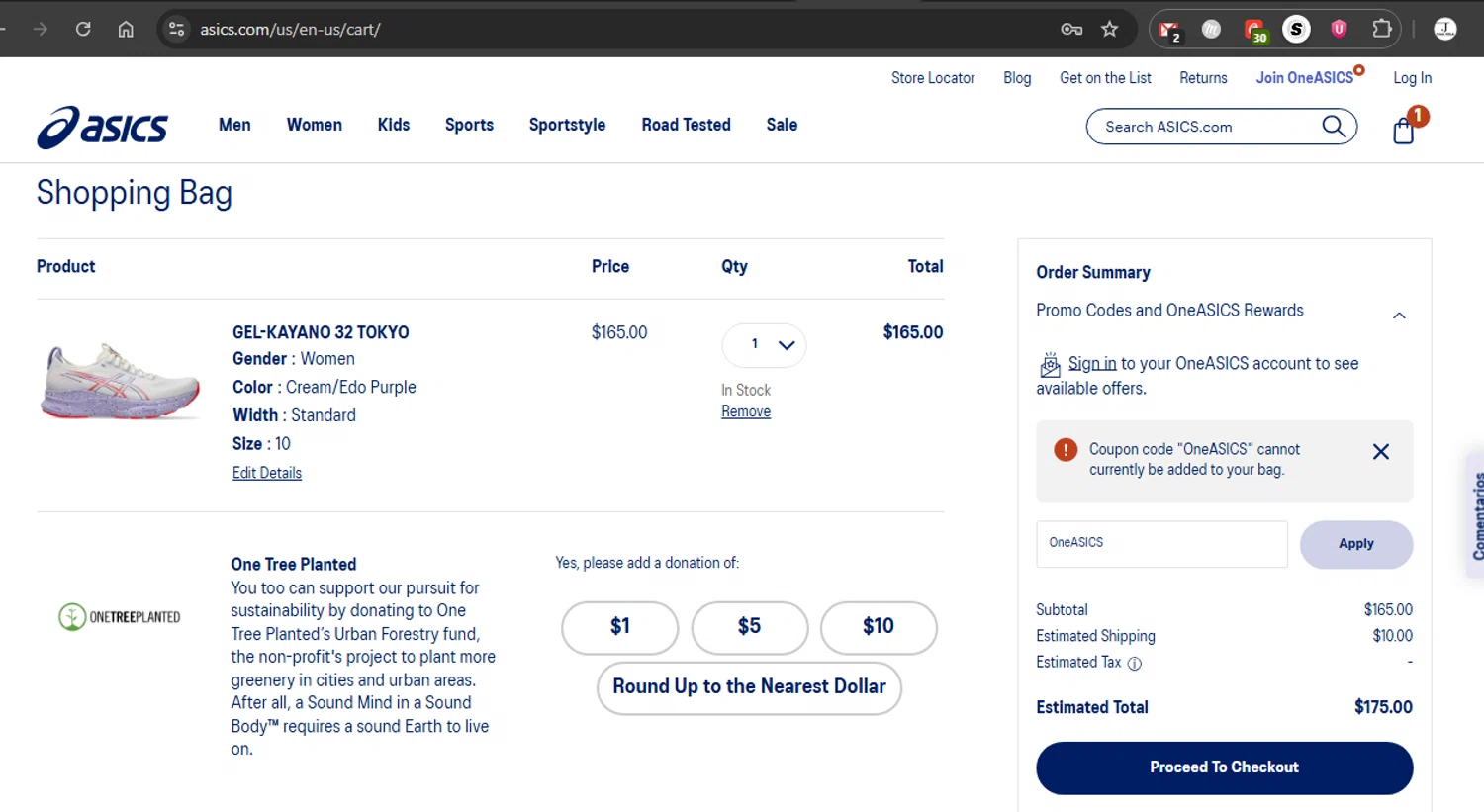Image resolution: width=1484 pixels, height=812 pixels.
Task: Select the $5 donation option
Action: point(749,627)
